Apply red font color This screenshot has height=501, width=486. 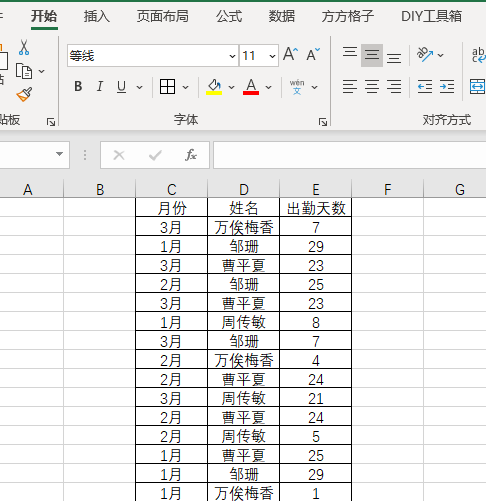point(251,87)
